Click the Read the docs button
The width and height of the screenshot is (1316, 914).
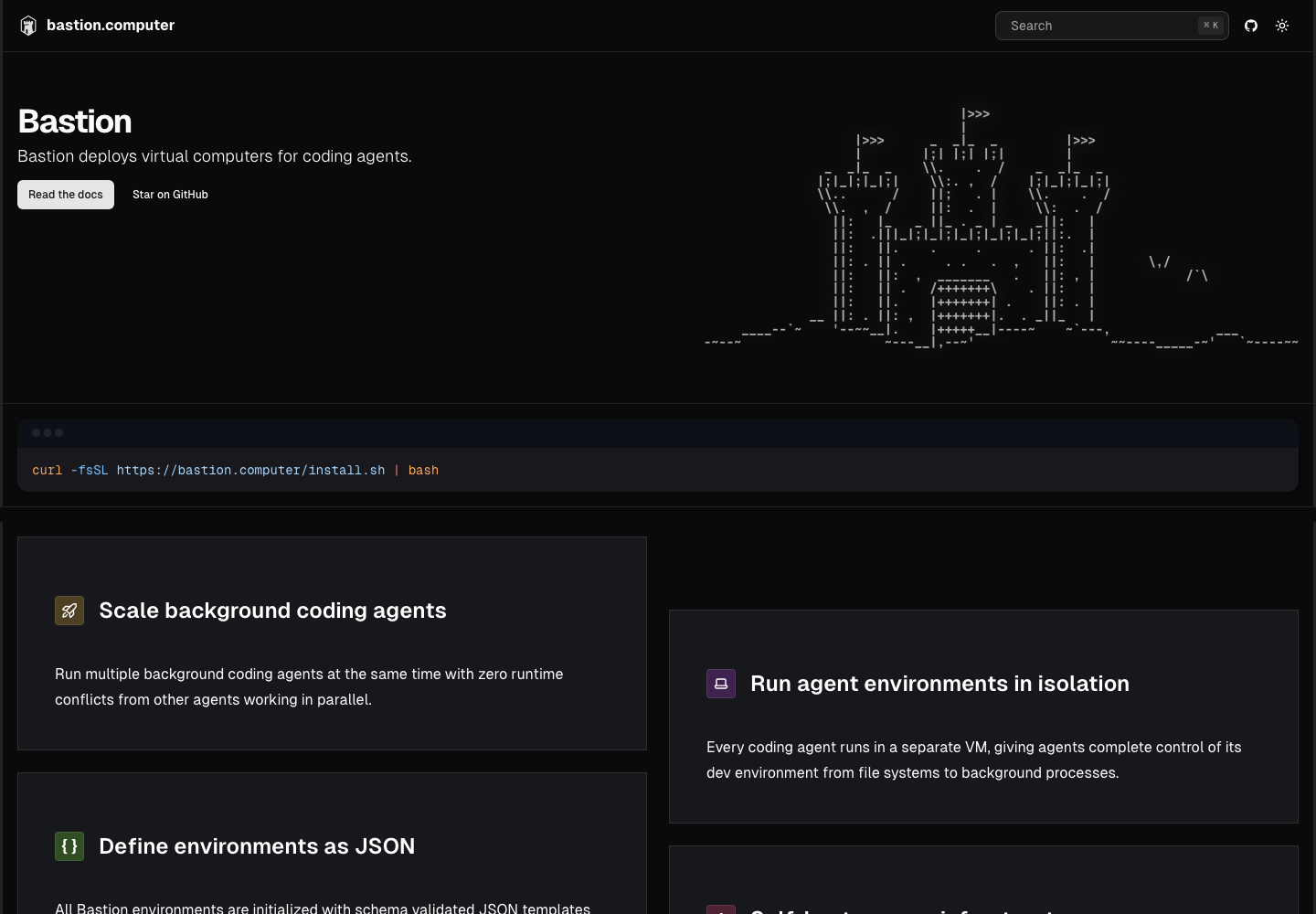66,195
